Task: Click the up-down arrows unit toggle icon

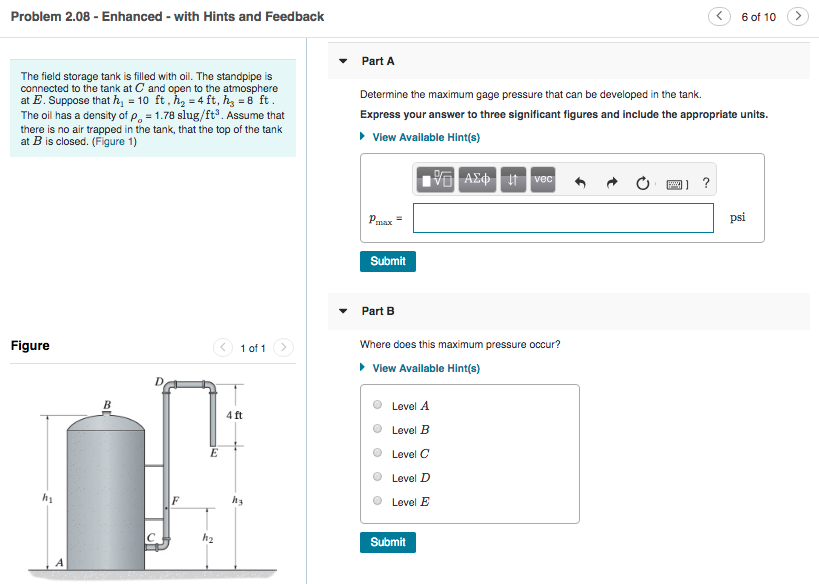Action: click(x=512, y=179)
